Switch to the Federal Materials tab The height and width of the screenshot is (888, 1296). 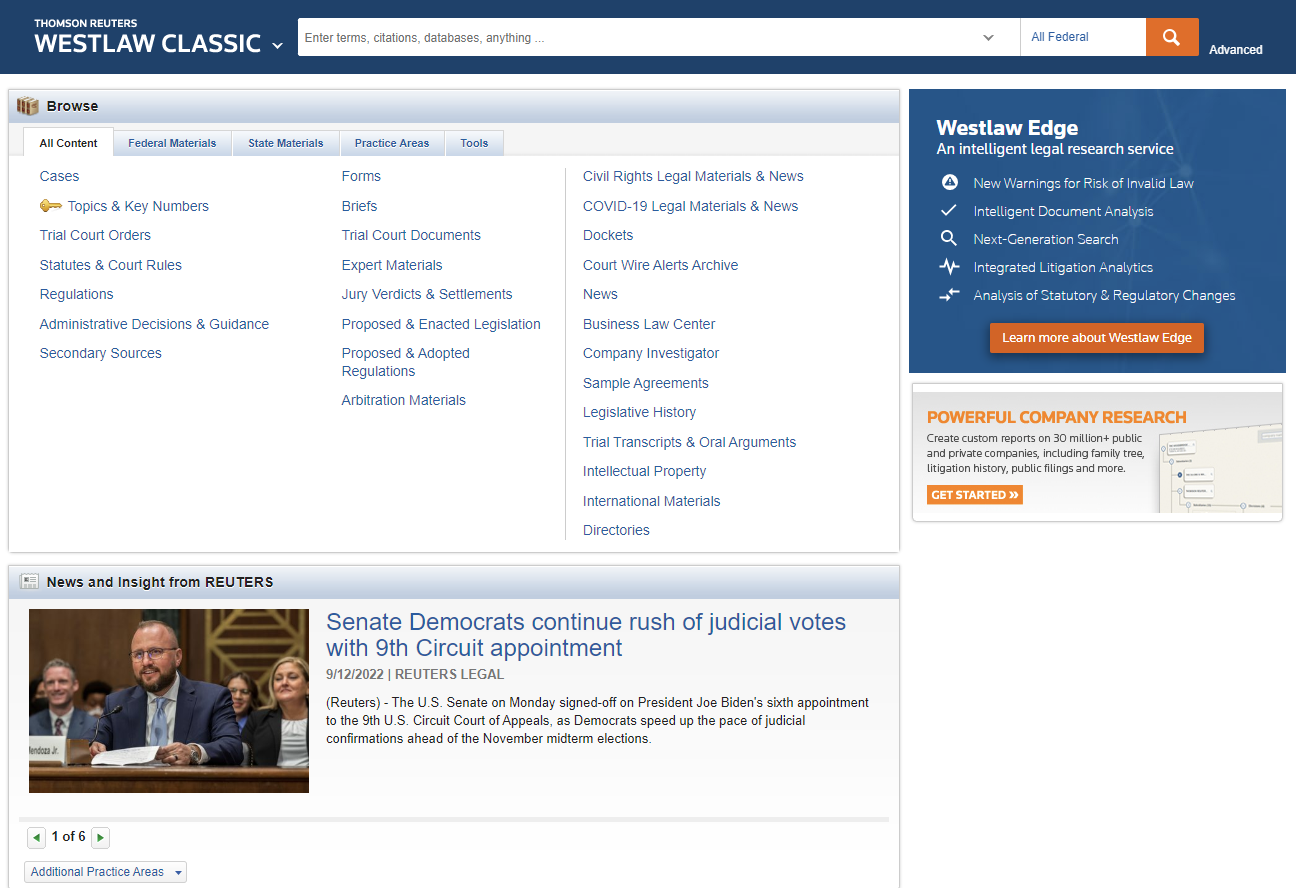point(172,143)
